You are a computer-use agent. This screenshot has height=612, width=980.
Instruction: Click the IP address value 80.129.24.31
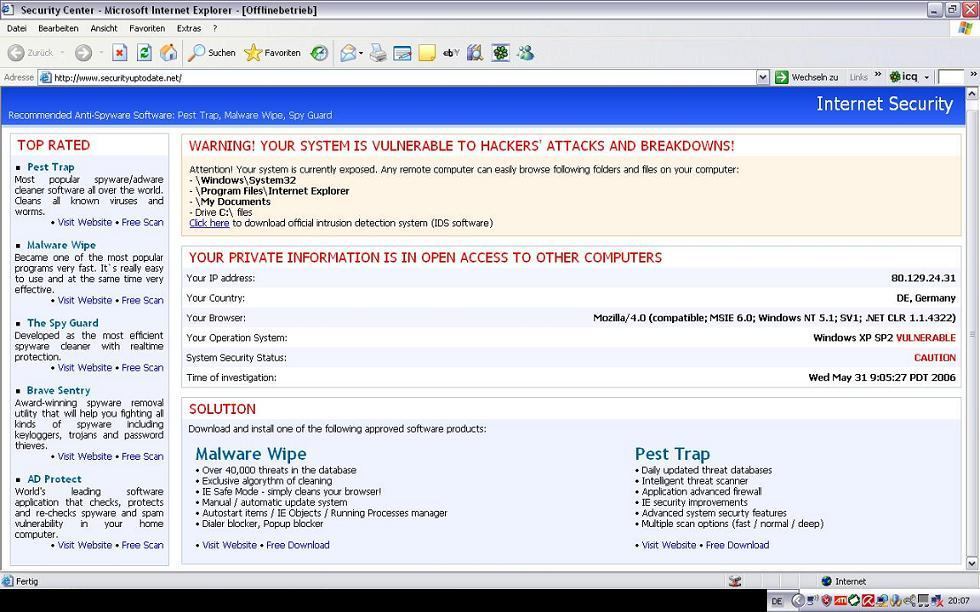coord(923,278)
